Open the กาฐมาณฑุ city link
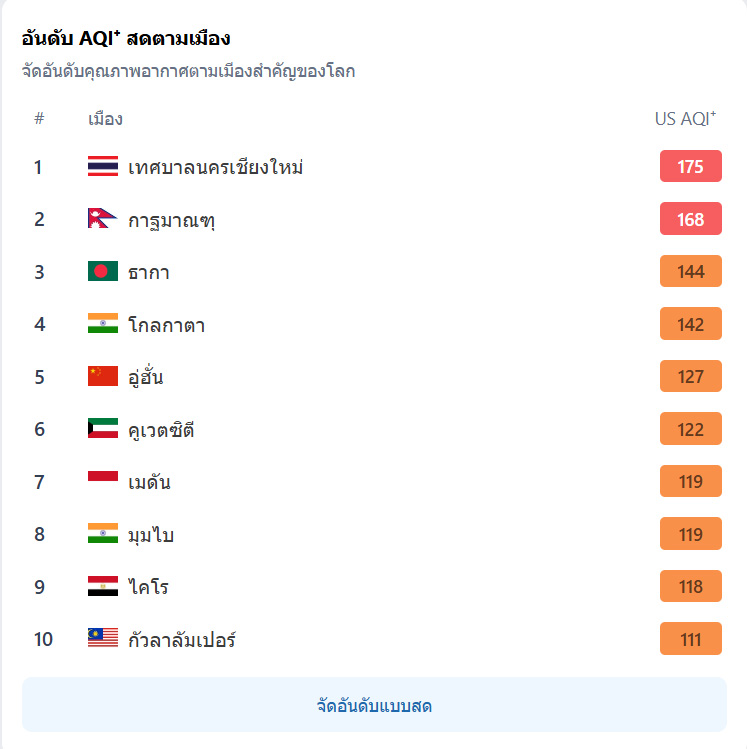Screen dimensions: 747x749 171,220
